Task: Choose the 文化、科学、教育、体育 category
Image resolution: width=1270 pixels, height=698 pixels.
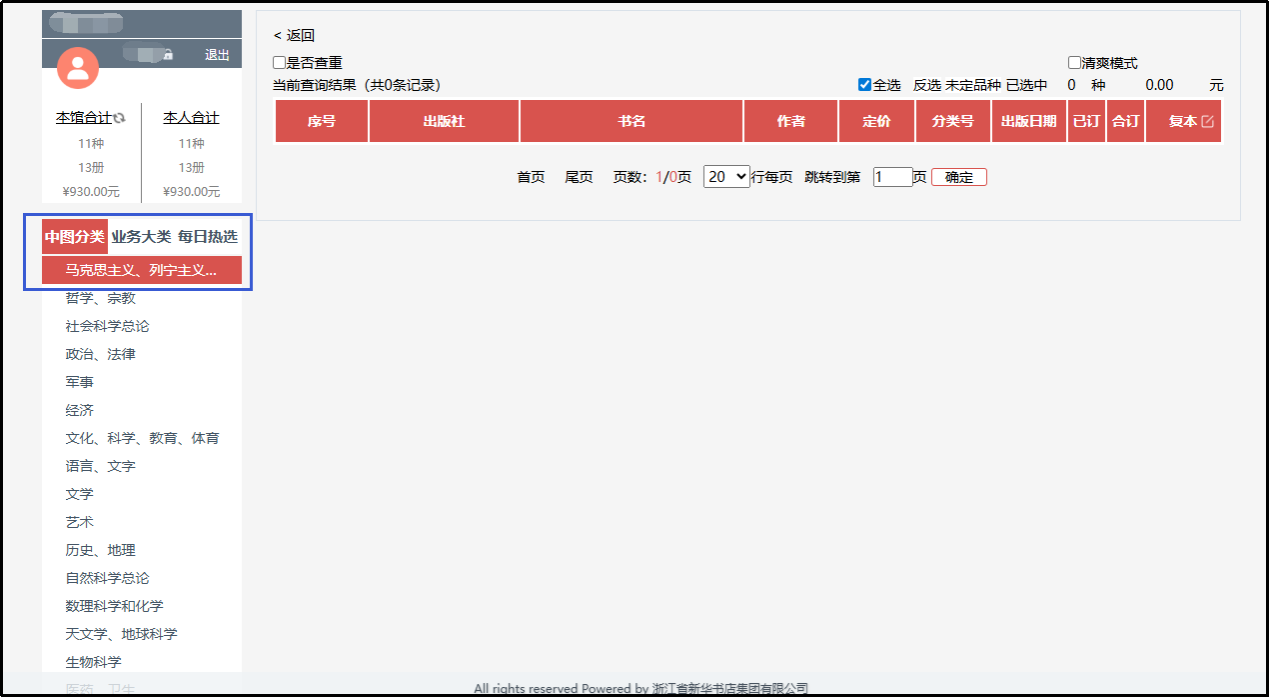Action: 142,438
